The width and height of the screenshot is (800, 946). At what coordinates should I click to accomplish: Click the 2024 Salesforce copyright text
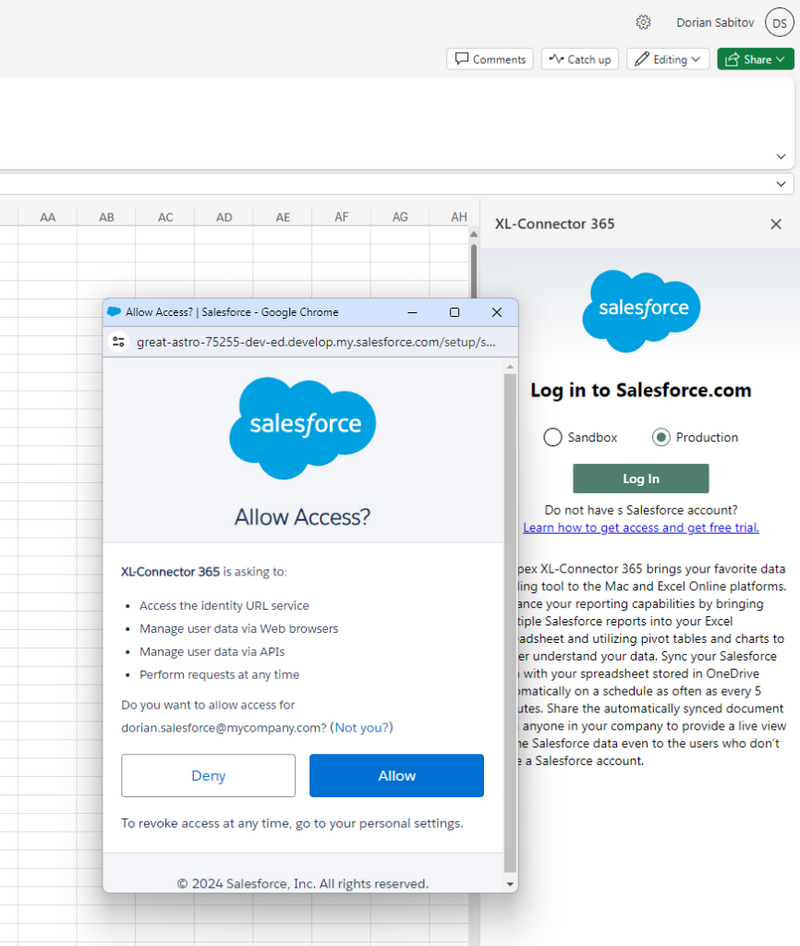pos(302,884)
